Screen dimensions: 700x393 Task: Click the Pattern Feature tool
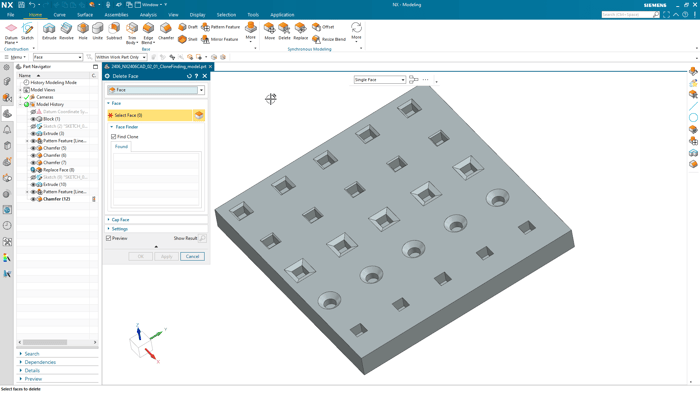pyautogui.click(x=221, y=27)
